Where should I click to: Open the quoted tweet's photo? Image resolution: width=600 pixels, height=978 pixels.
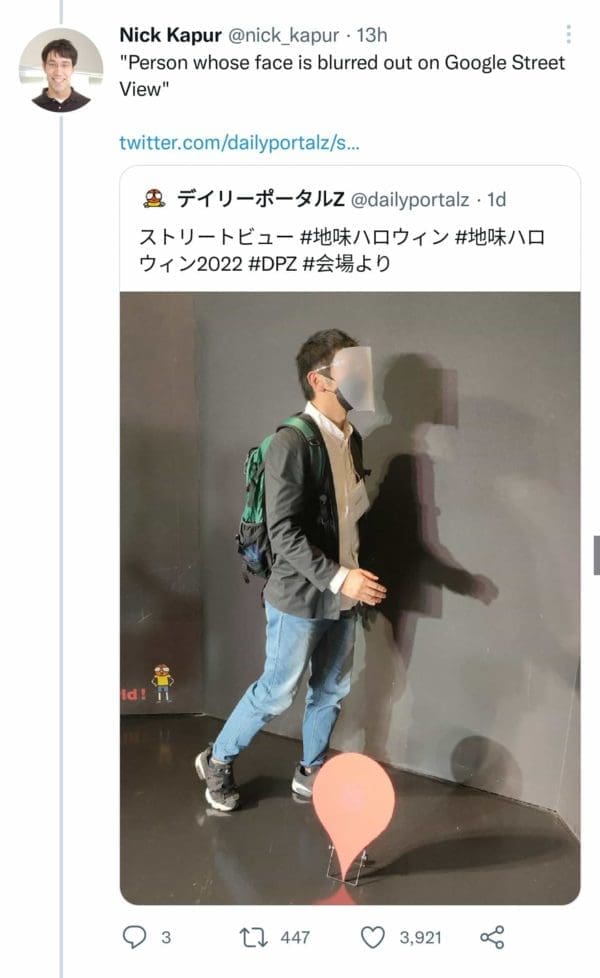click(x=350, y=598)
